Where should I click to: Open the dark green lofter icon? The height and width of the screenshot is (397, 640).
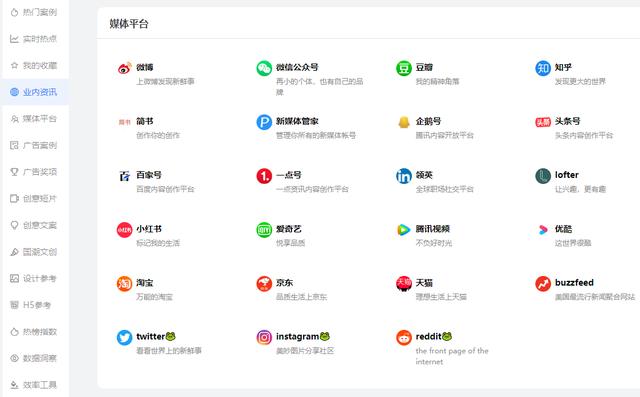[543, 176]
